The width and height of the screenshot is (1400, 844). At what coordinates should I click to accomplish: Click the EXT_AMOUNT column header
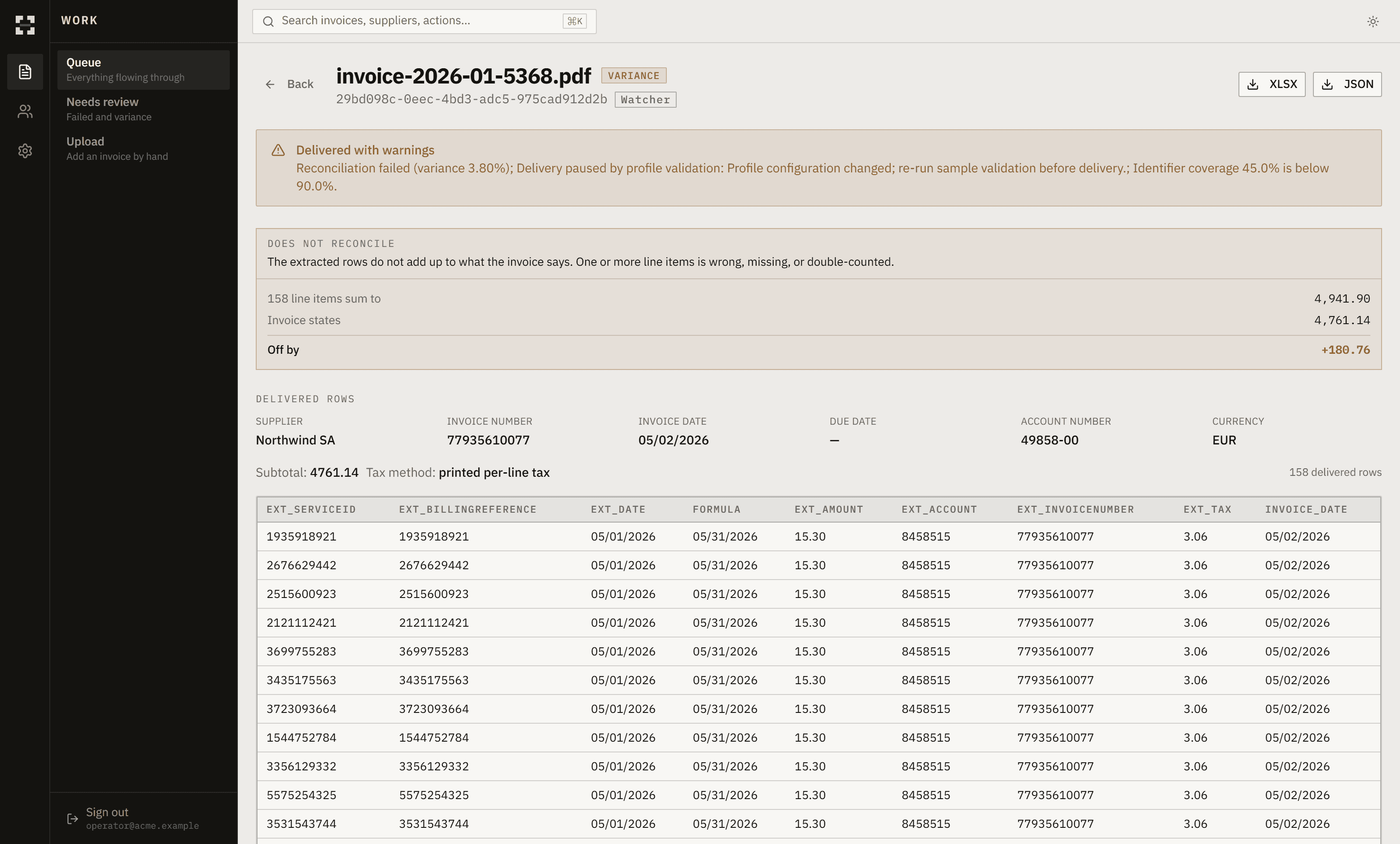[829, 509]
